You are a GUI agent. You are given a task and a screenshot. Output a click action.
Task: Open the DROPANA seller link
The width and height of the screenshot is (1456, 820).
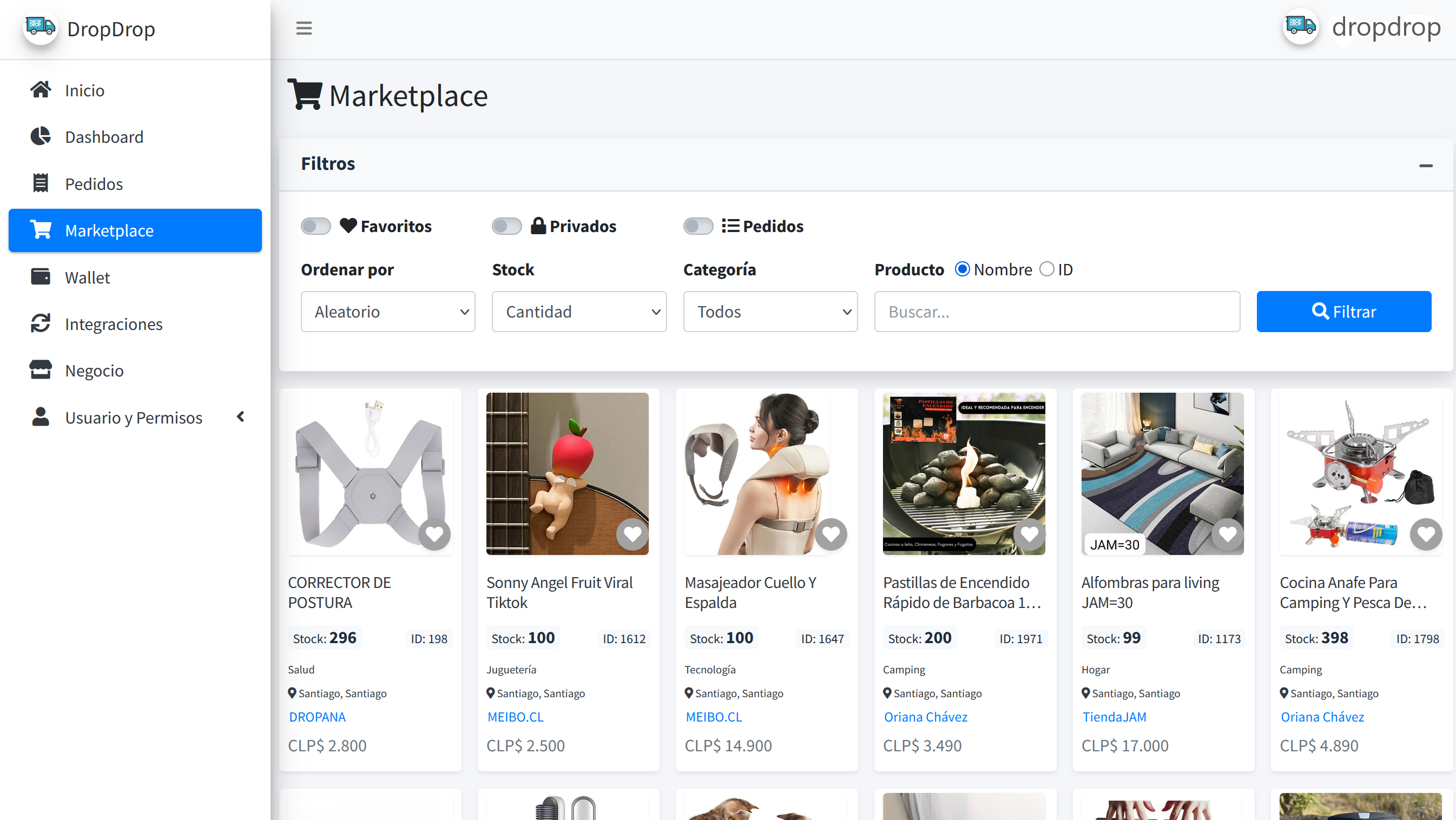tap(317, 717)
